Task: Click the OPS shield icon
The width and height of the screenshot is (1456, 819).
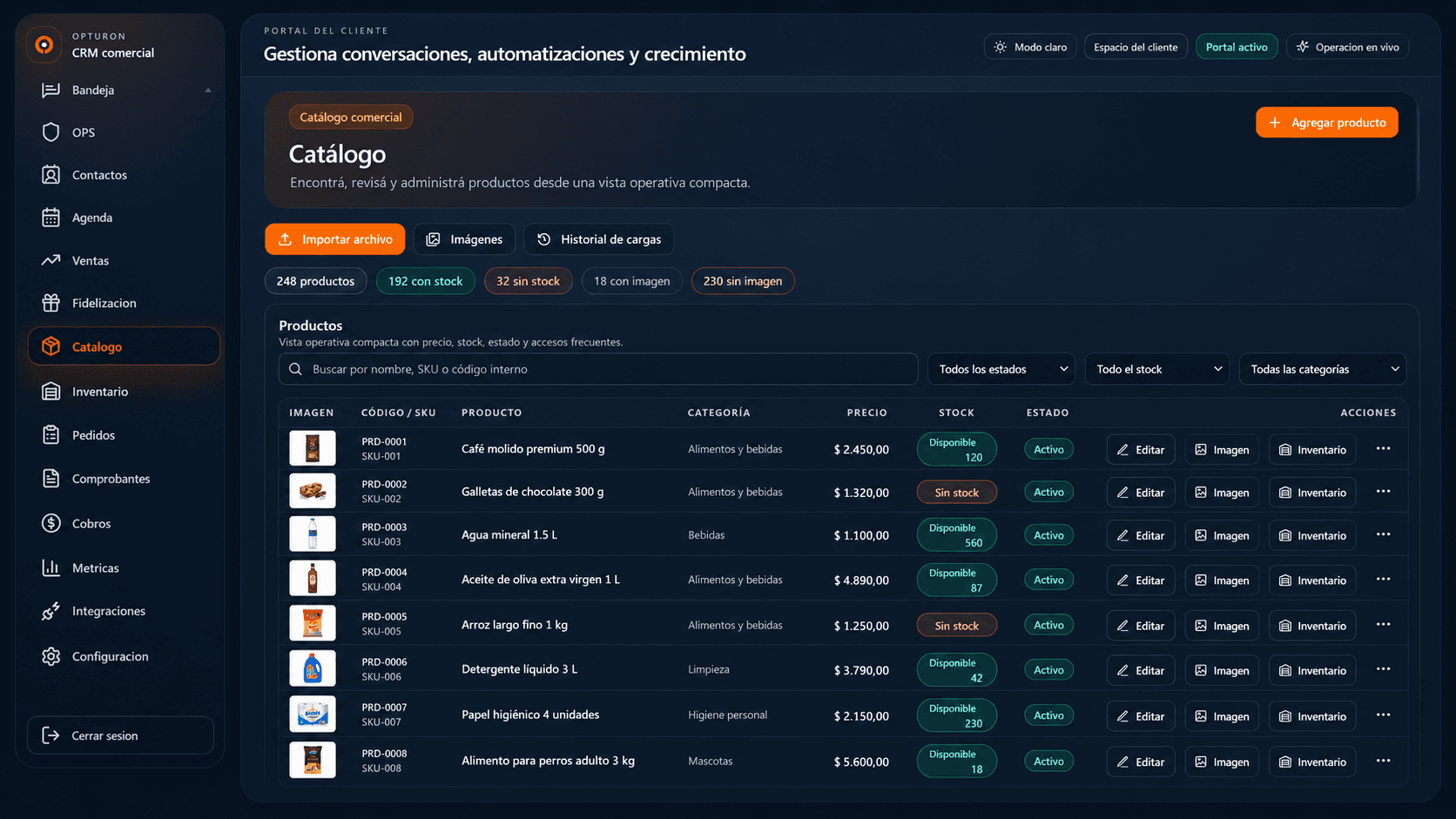Action: tap(51, 132)
